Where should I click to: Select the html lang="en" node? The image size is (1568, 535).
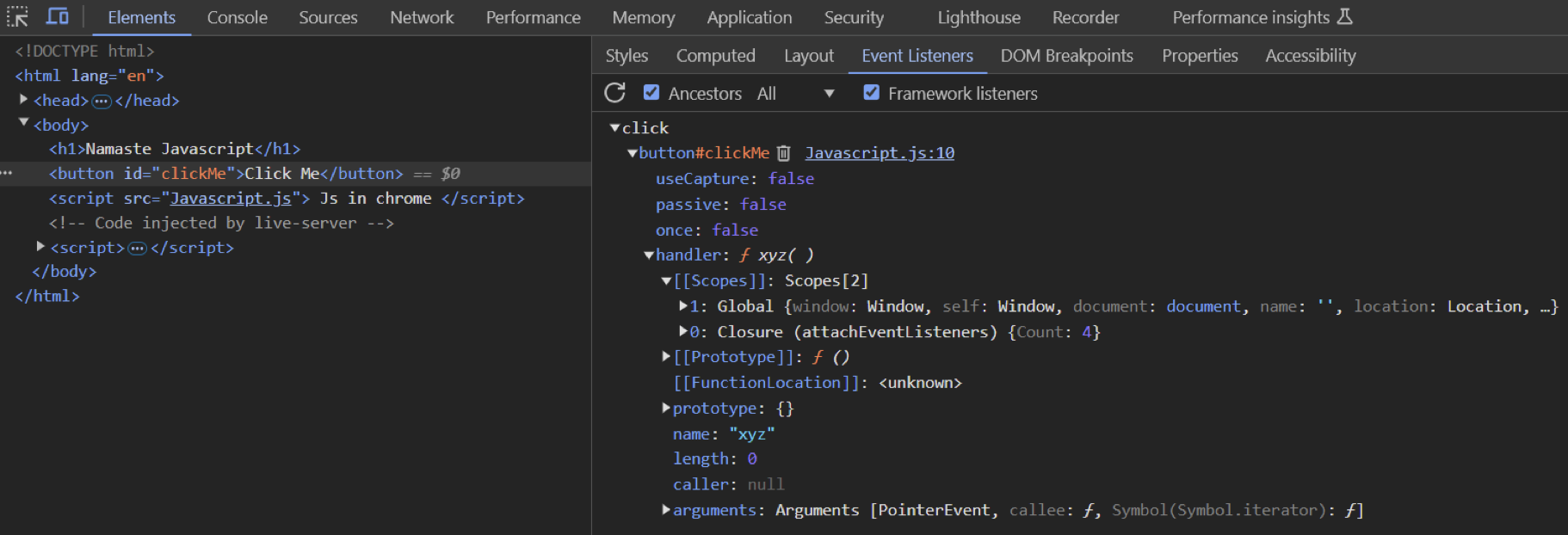click(x=90, y=76)
